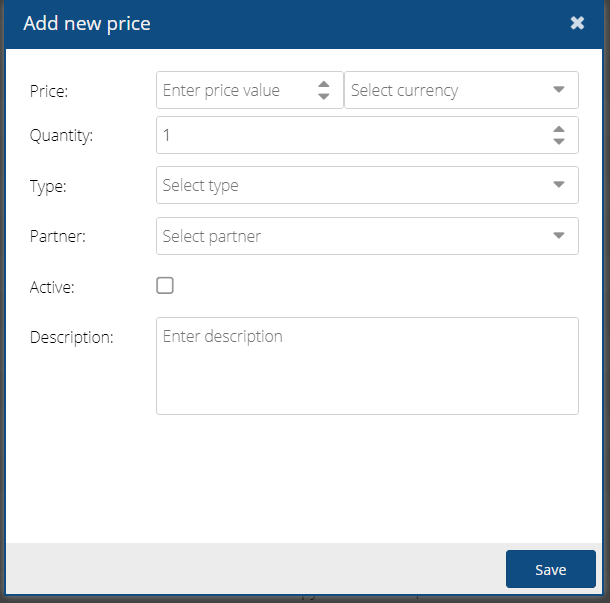Screen dimensions: 610x603
Task: Click the Select type placeholder text
Action: [201, 185]
